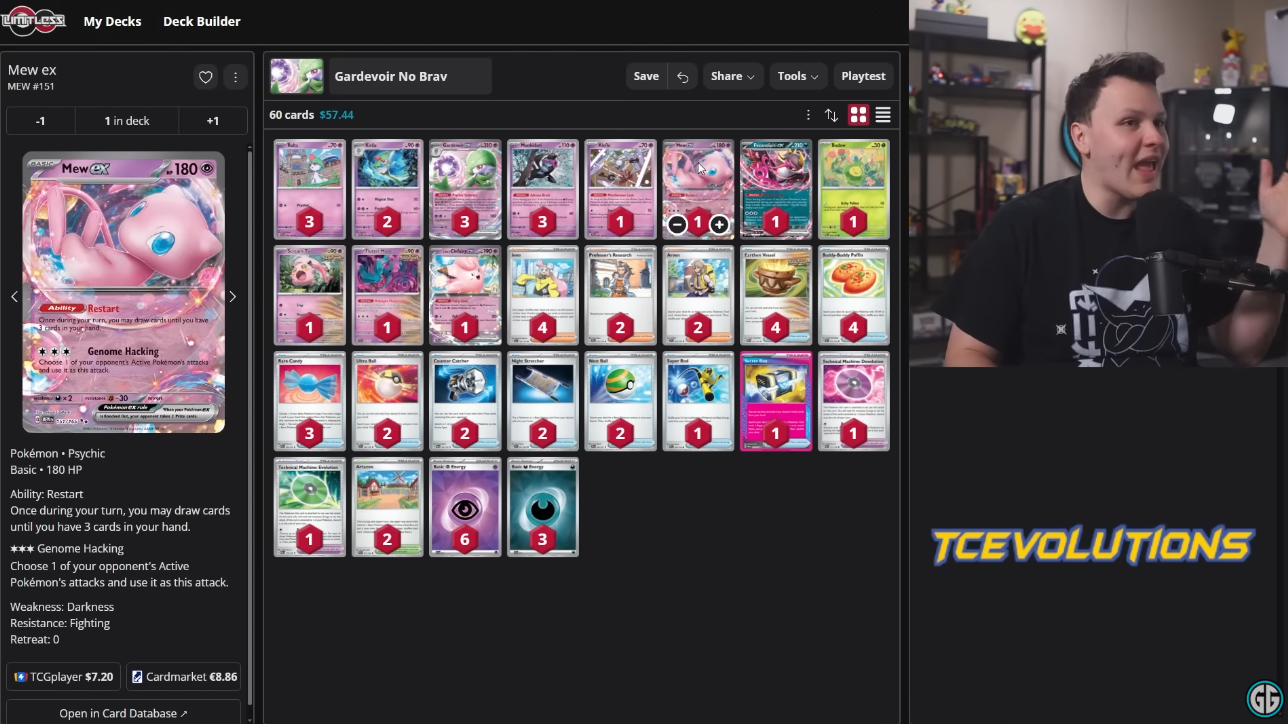Screen dimensions: 1288x724
Task: Select the Ultra Ball card
Action: pos(387,401)
